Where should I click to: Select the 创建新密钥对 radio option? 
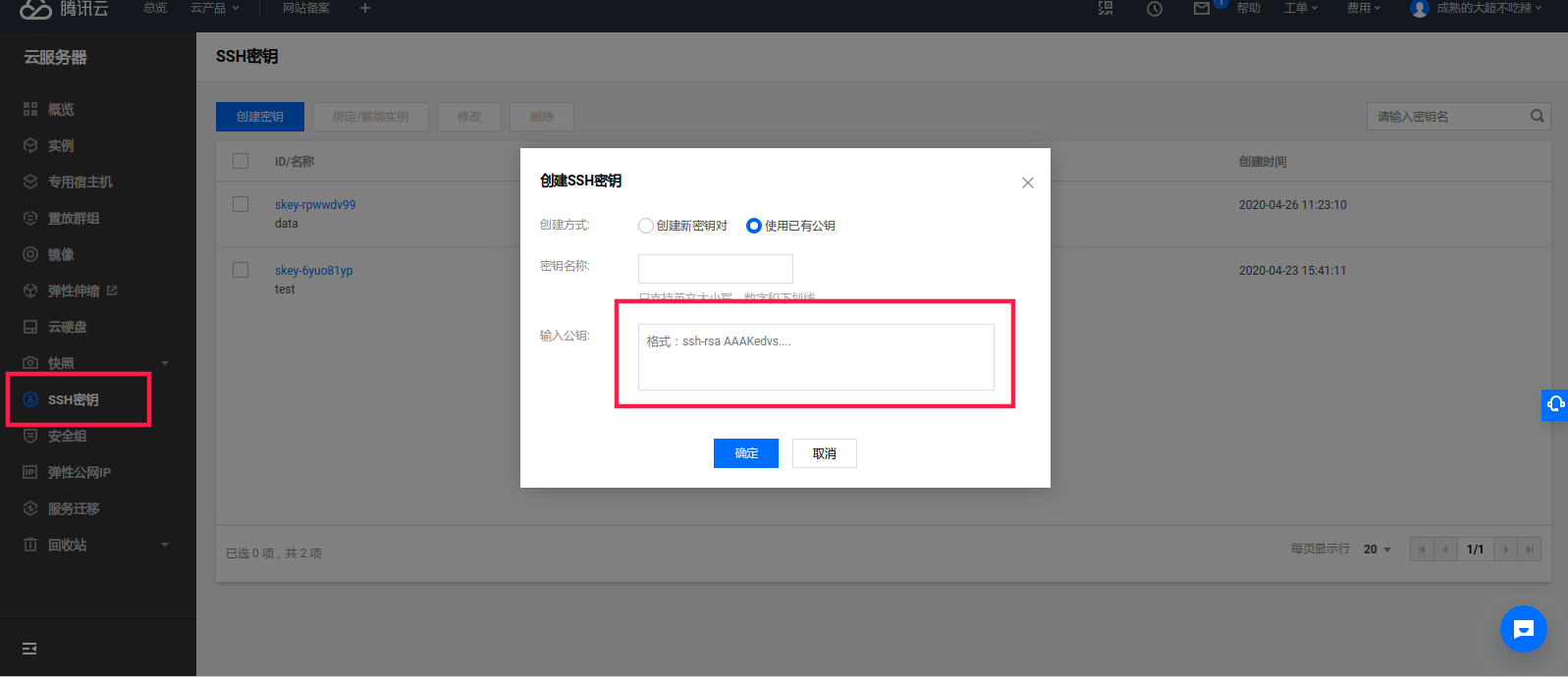coord(646,226)
